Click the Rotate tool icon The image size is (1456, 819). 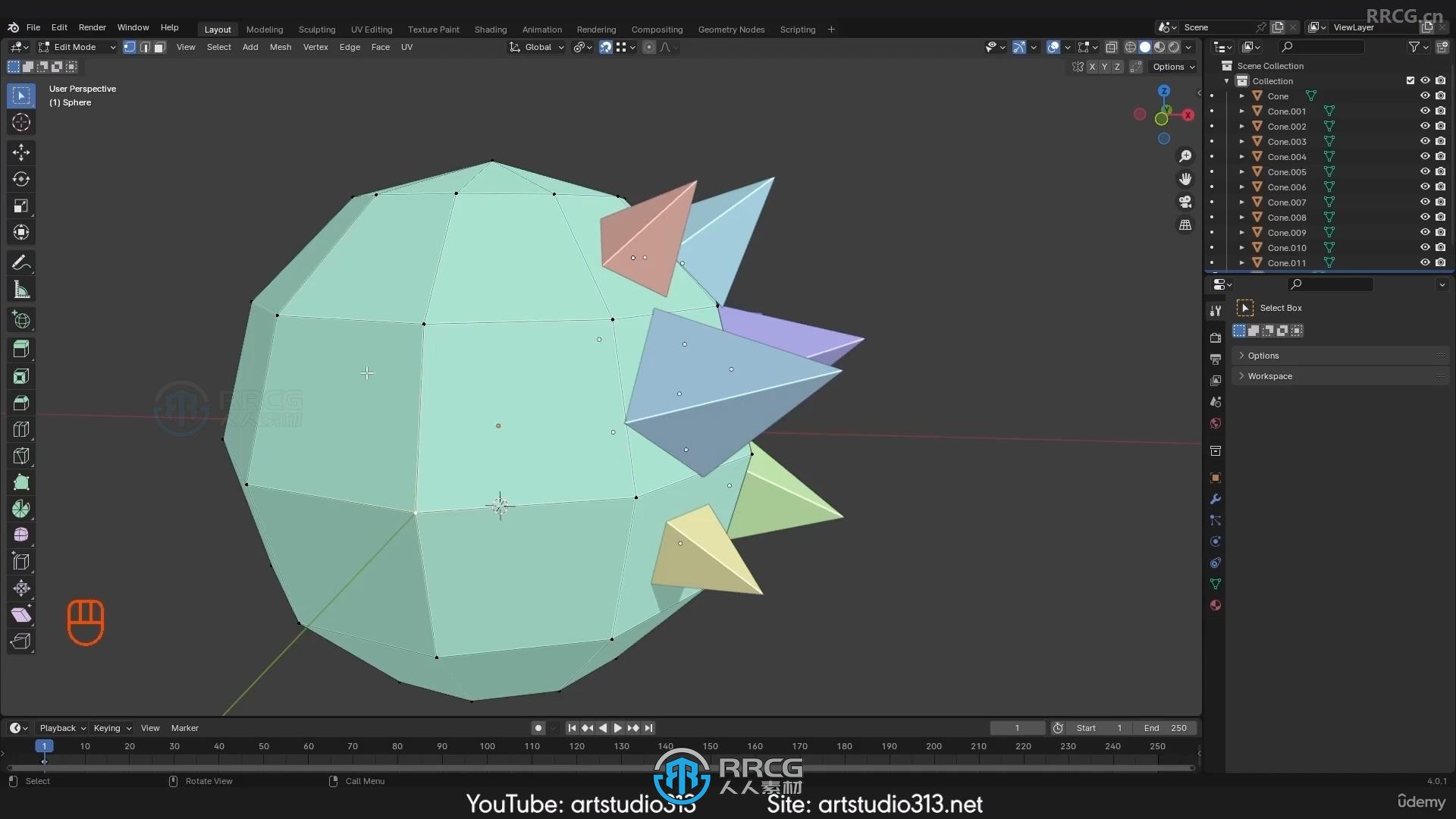[x=22, y=178]
